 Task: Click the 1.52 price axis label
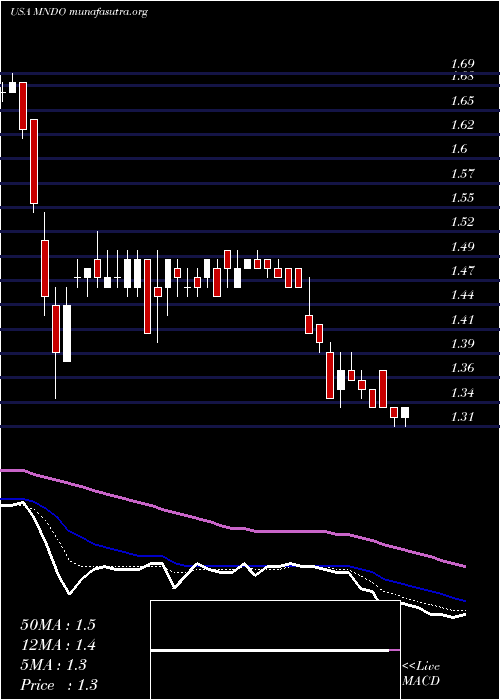point(462,222)
